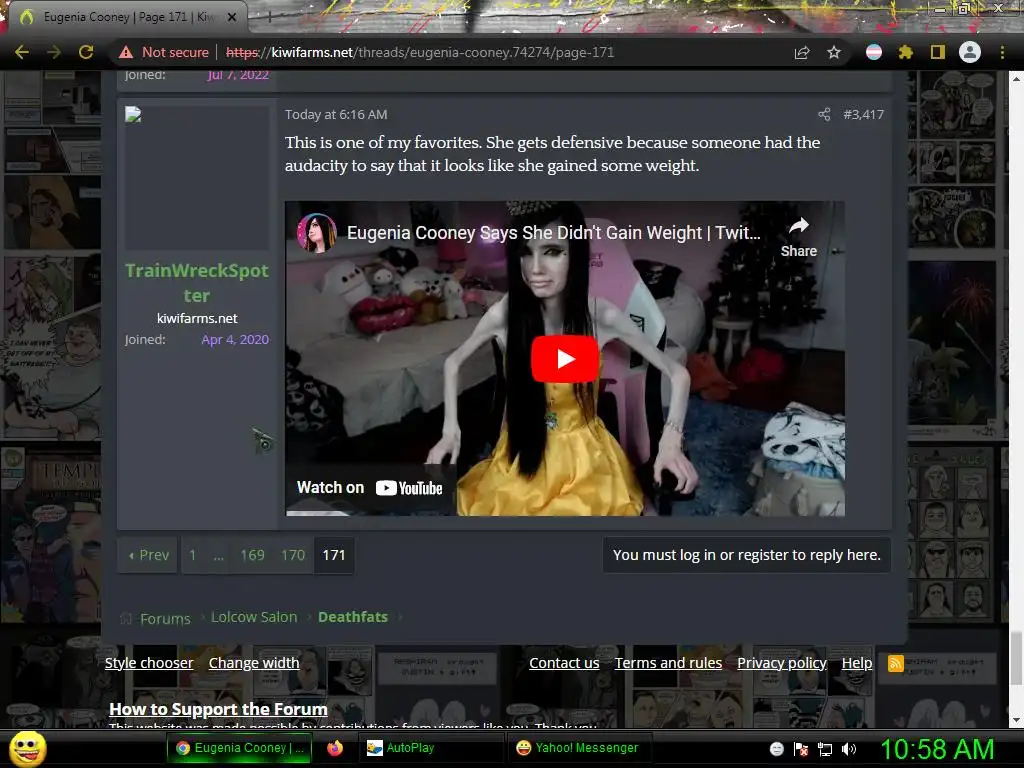Click Watch on YouTube
1024x768 pixels.
pyautogui.click(x=370, y=488)
